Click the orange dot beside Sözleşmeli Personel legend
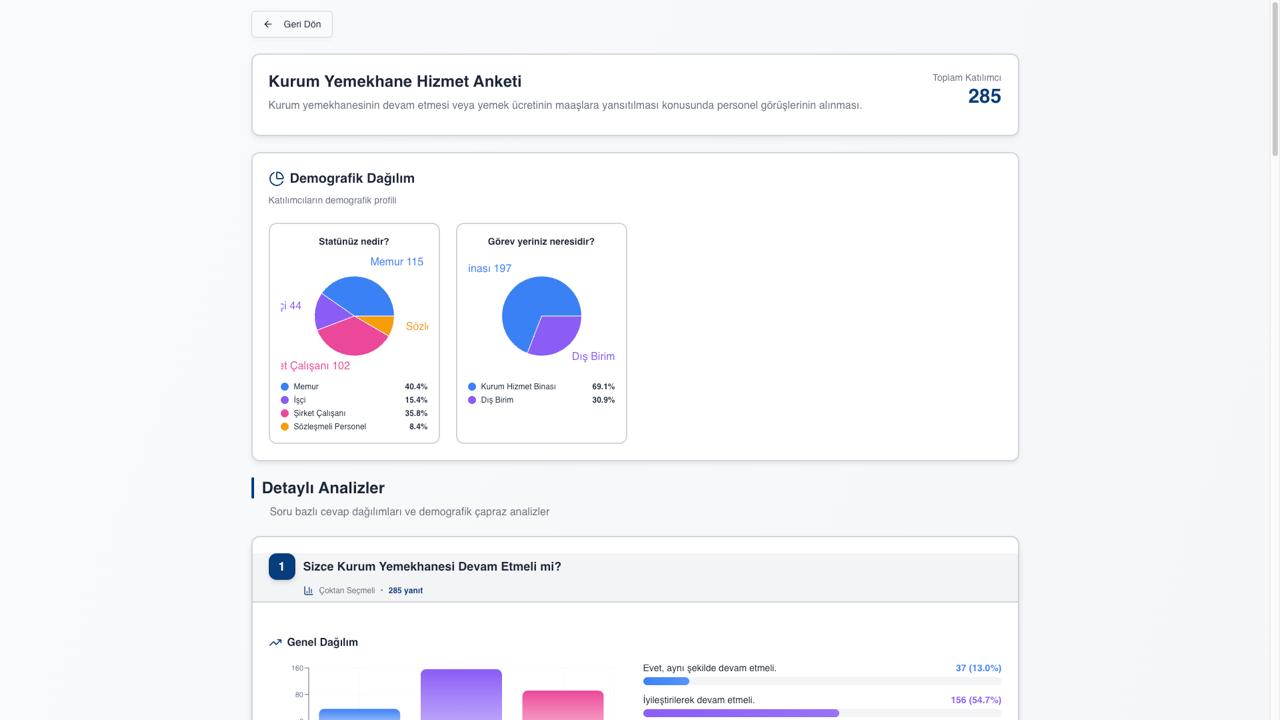The image size is (1280, 720). (x=285, y=427)
